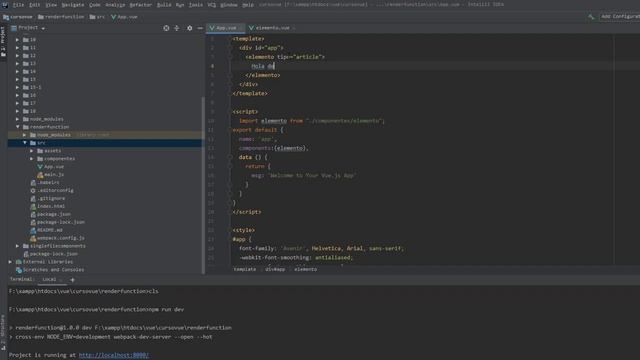Image resolution: width=640 pixels, height=360 pixels.
Task: Open the Tools menu
Action: click(196, 5)
